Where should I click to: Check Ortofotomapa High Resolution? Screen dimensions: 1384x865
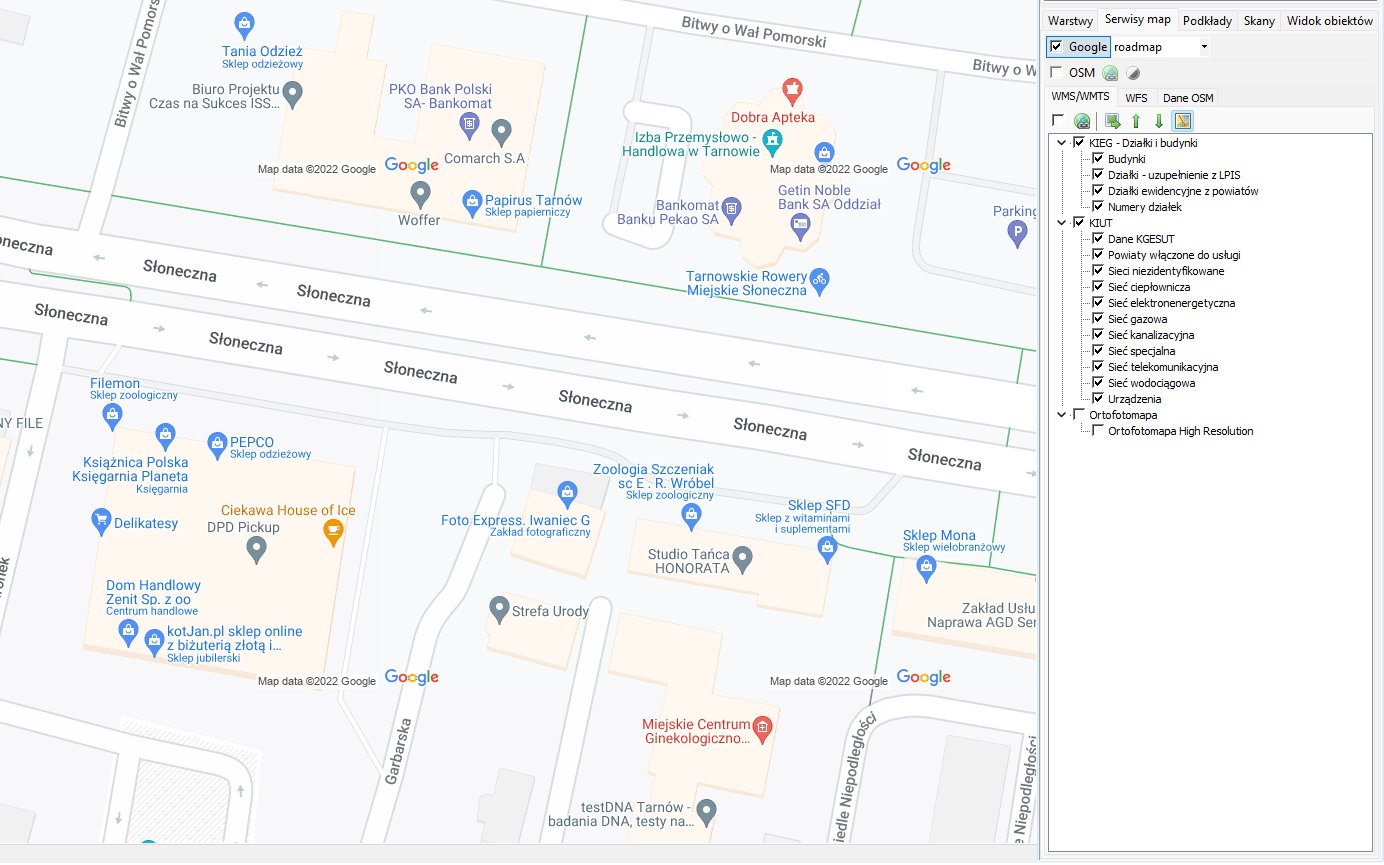[1098, 431]
